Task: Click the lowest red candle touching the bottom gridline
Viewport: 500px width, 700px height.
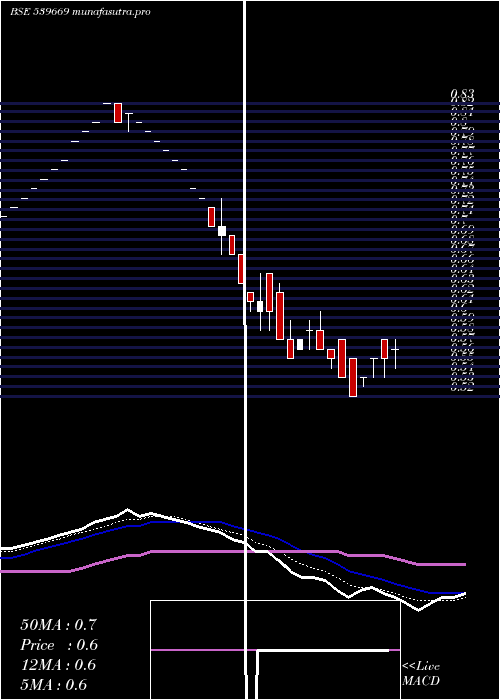Action: click(353, 377)
